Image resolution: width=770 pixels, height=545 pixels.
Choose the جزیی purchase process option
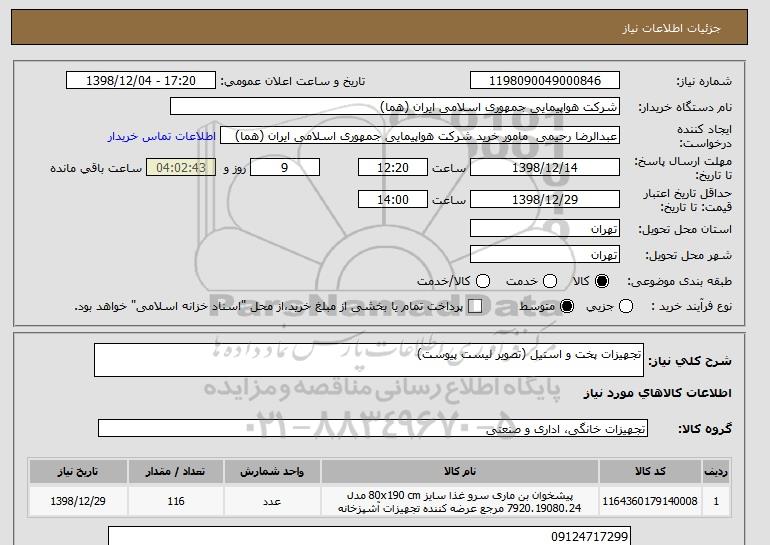[x=626, y=306]
